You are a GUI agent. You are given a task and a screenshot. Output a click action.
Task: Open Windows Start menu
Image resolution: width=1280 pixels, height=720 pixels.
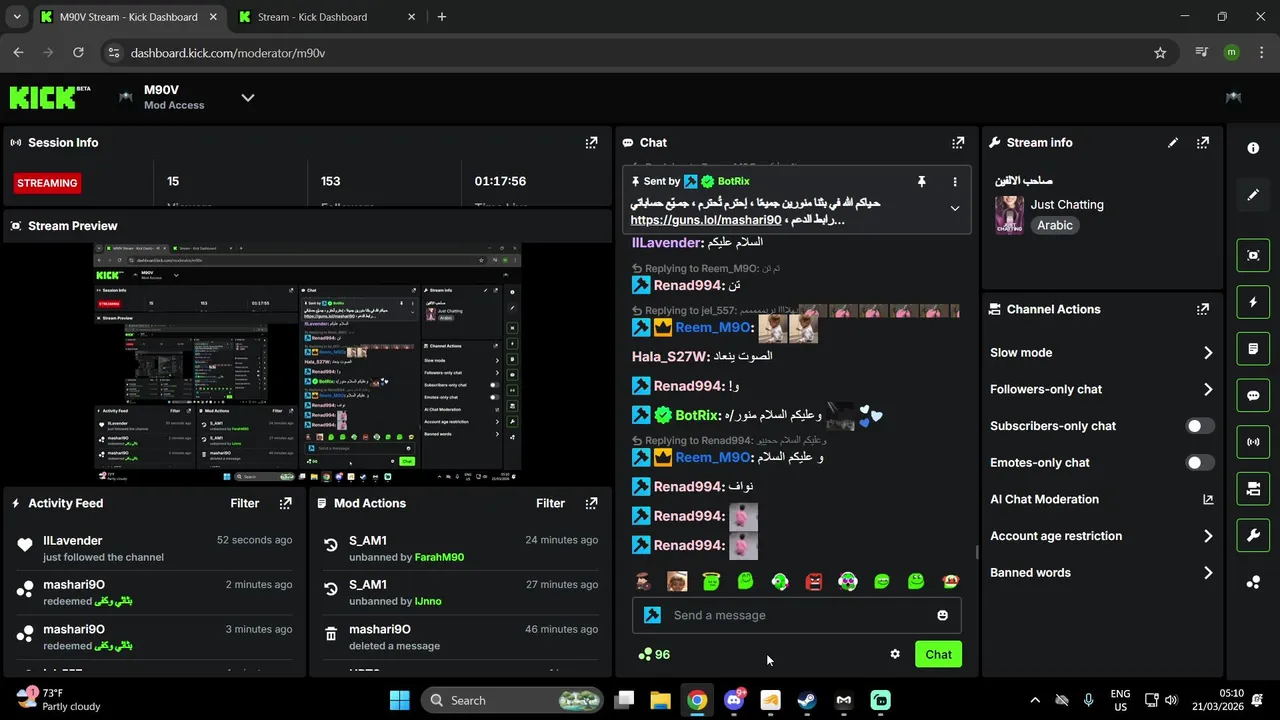click(399, 700)
